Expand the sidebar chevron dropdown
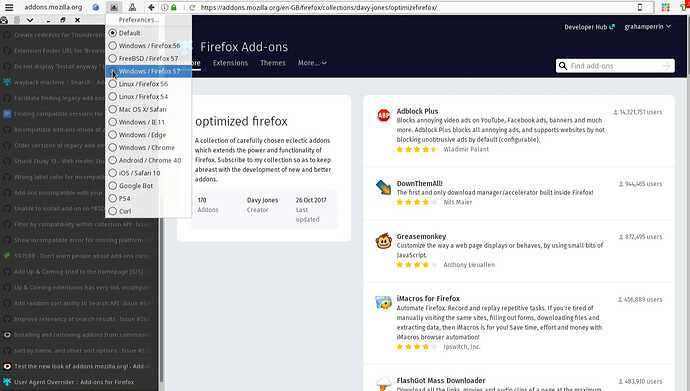 (x=30, y=20)
